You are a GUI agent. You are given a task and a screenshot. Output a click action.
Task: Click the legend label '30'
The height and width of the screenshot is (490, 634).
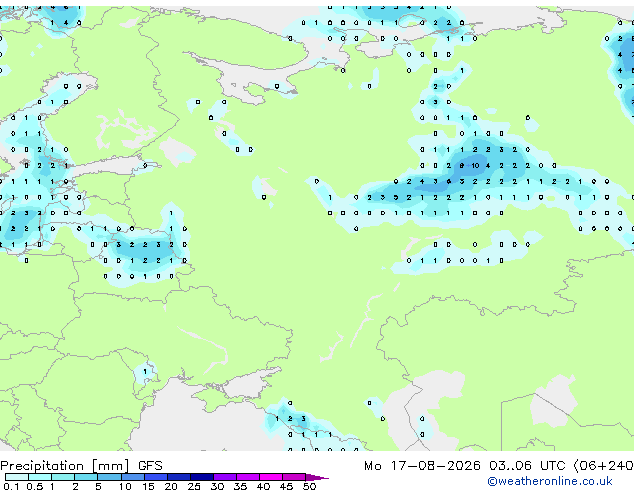click(217, 486)
